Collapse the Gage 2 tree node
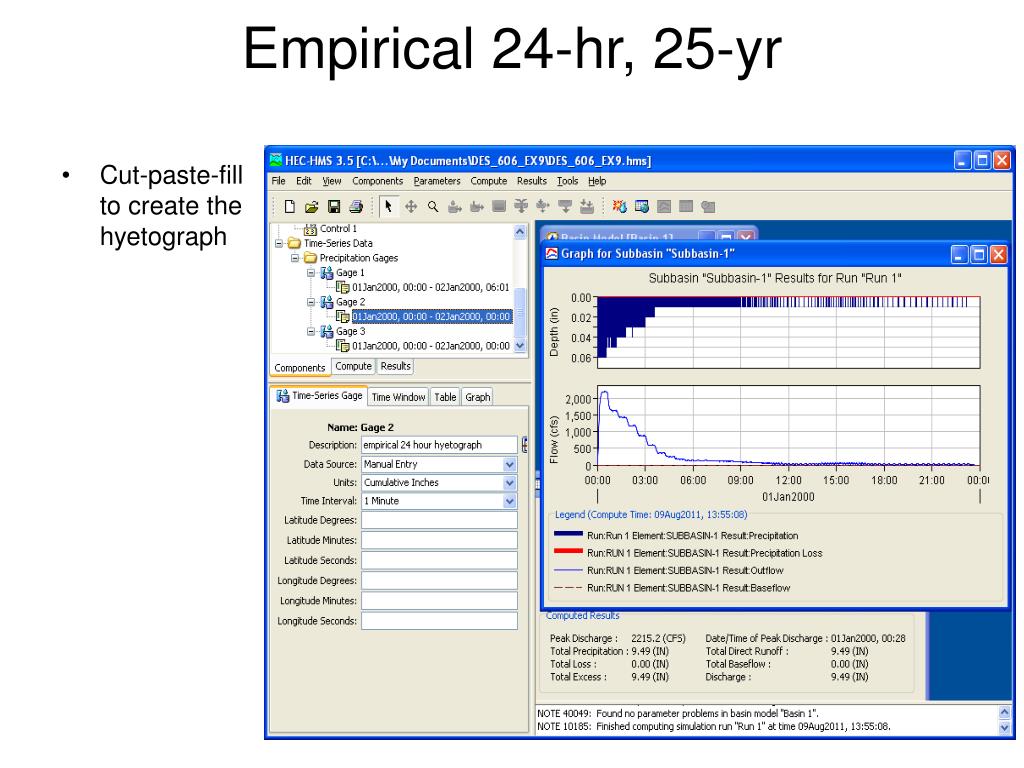Viewport: 1024px width, 768px height. (312, 302)
